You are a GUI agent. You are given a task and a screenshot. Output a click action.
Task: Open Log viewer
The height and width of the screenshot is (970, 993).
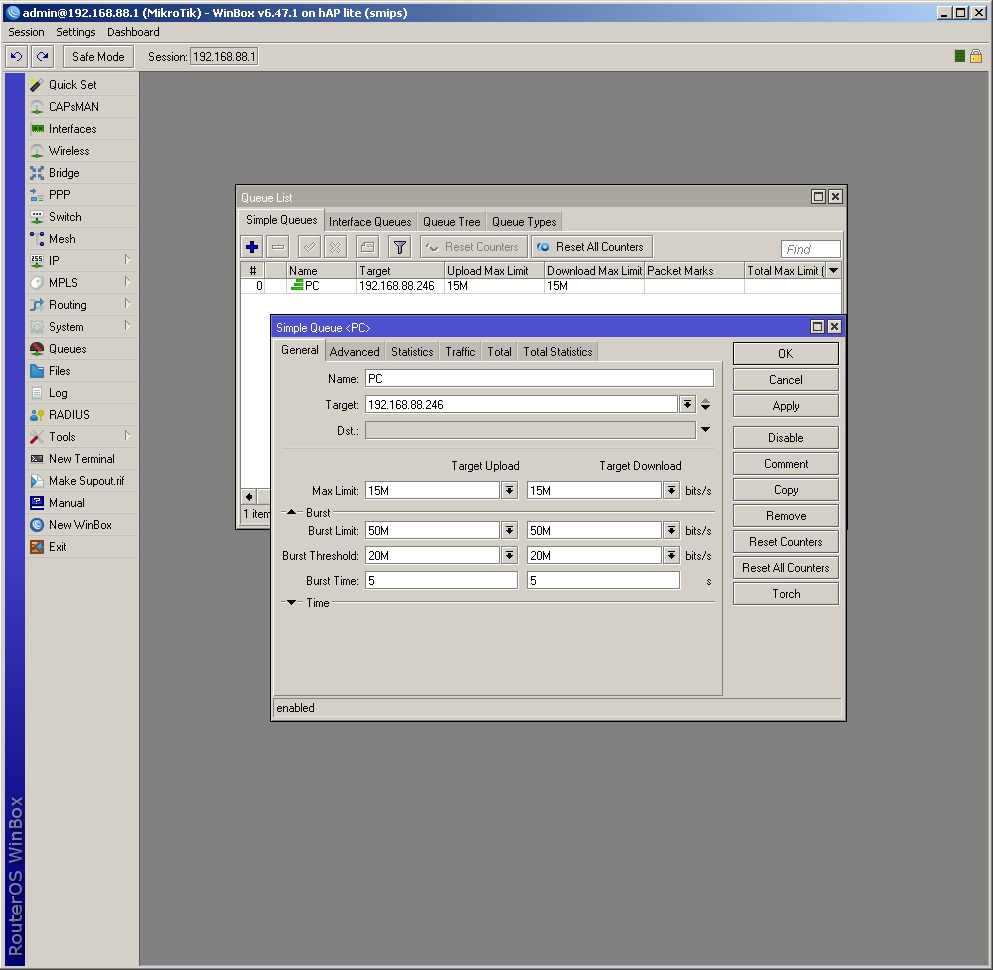[x=82, y=393]
